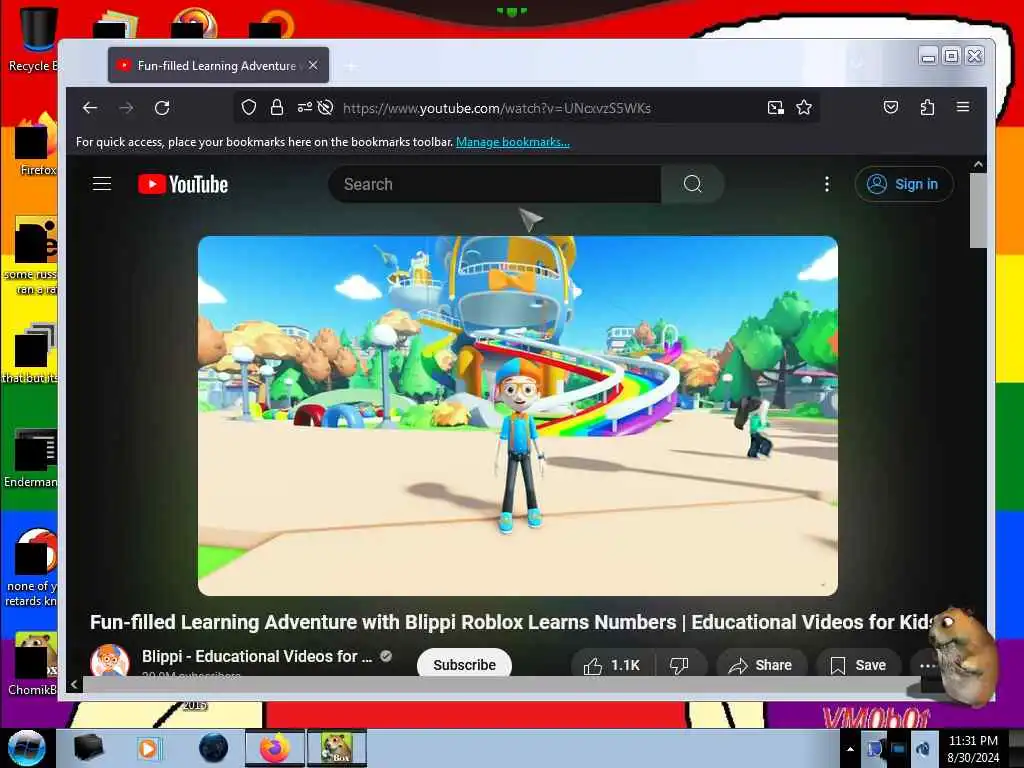This screenshot has width=1024, height=768.
Task: Open the clock showing 11:31 PM
Action: (x=973, y=748)
